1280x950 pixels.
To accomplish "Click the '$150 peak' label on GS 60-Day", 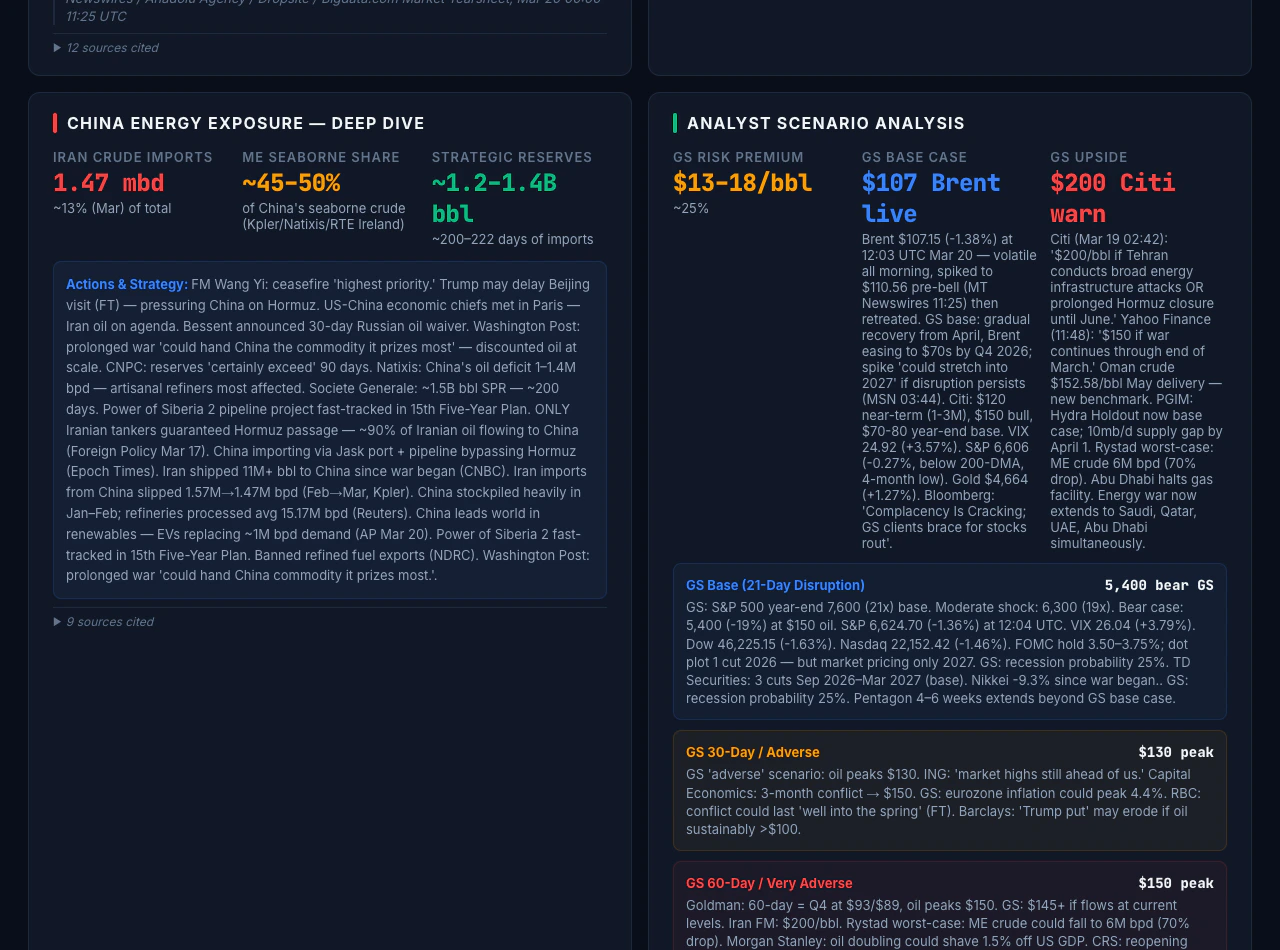I will (1176, 883).
